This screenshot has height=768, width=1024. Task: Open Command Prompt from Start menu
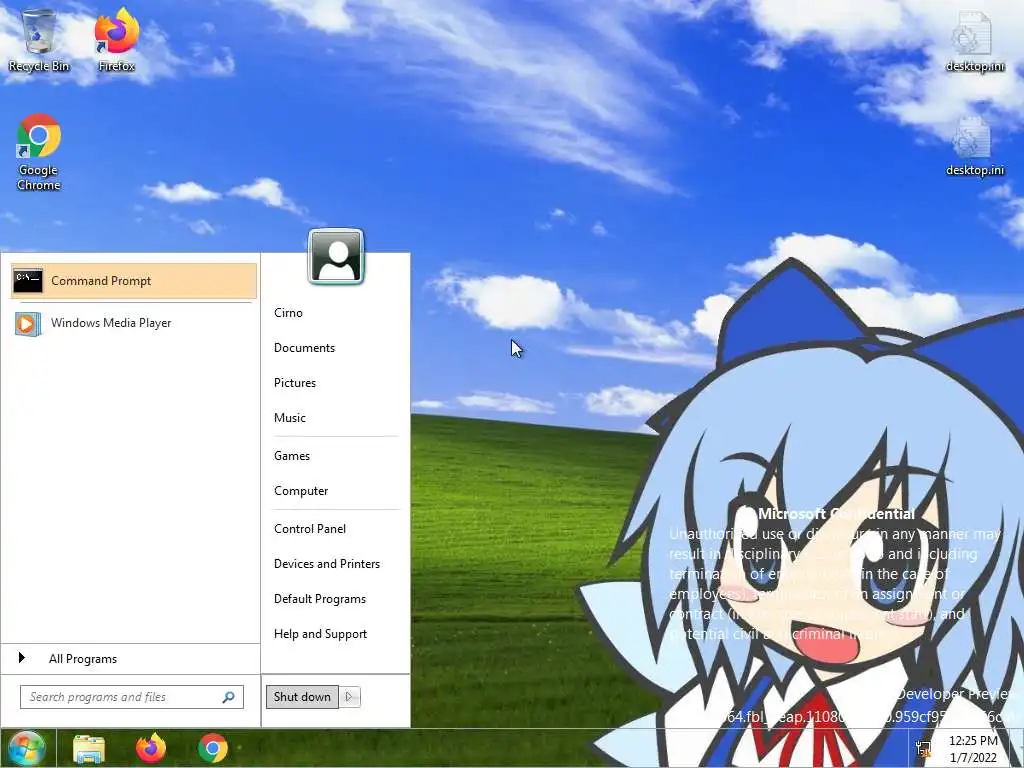point(134,281)
